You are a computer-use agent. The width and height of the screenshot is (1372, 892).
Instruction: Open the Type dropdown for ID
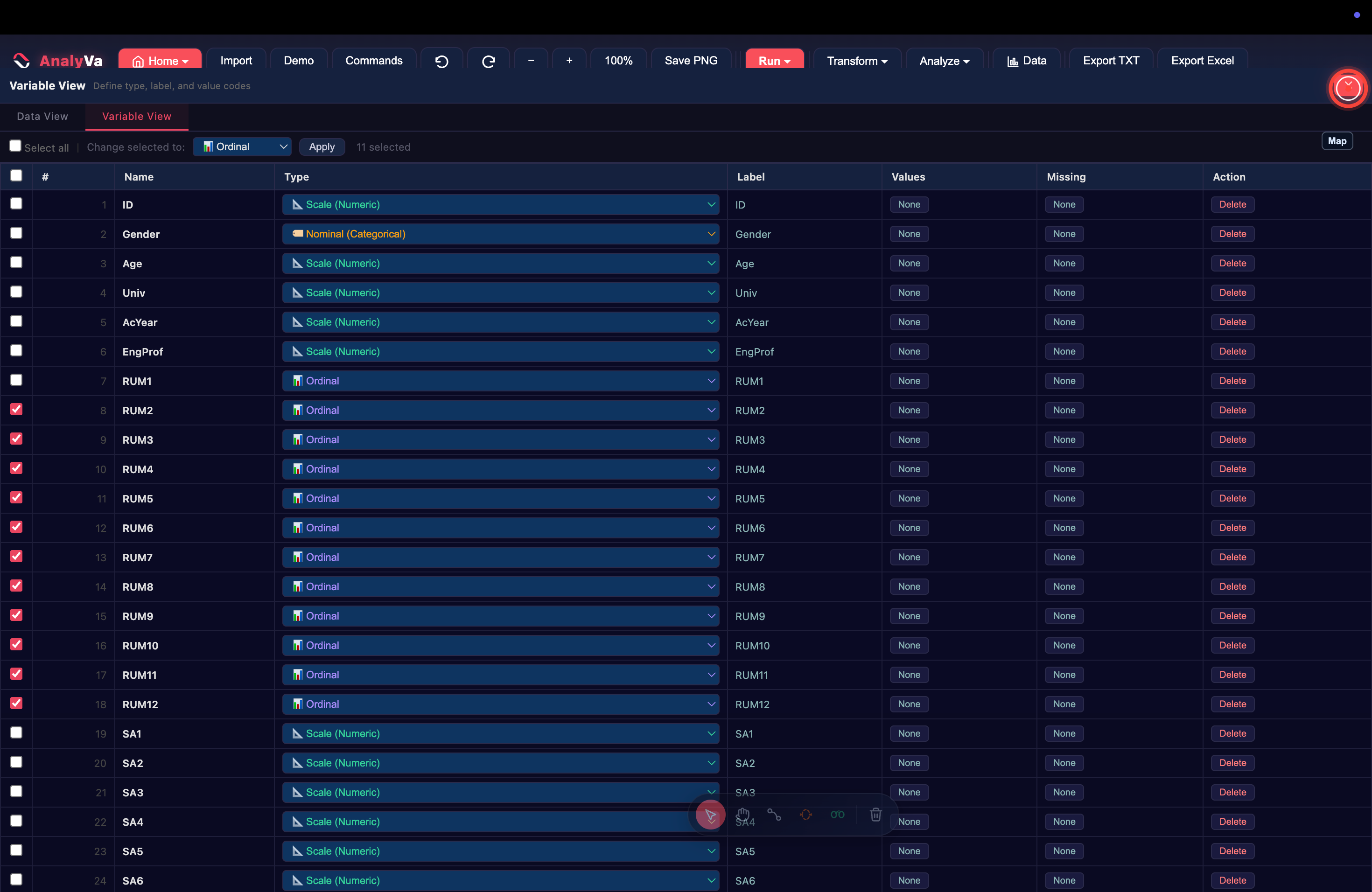click(500, 204)
